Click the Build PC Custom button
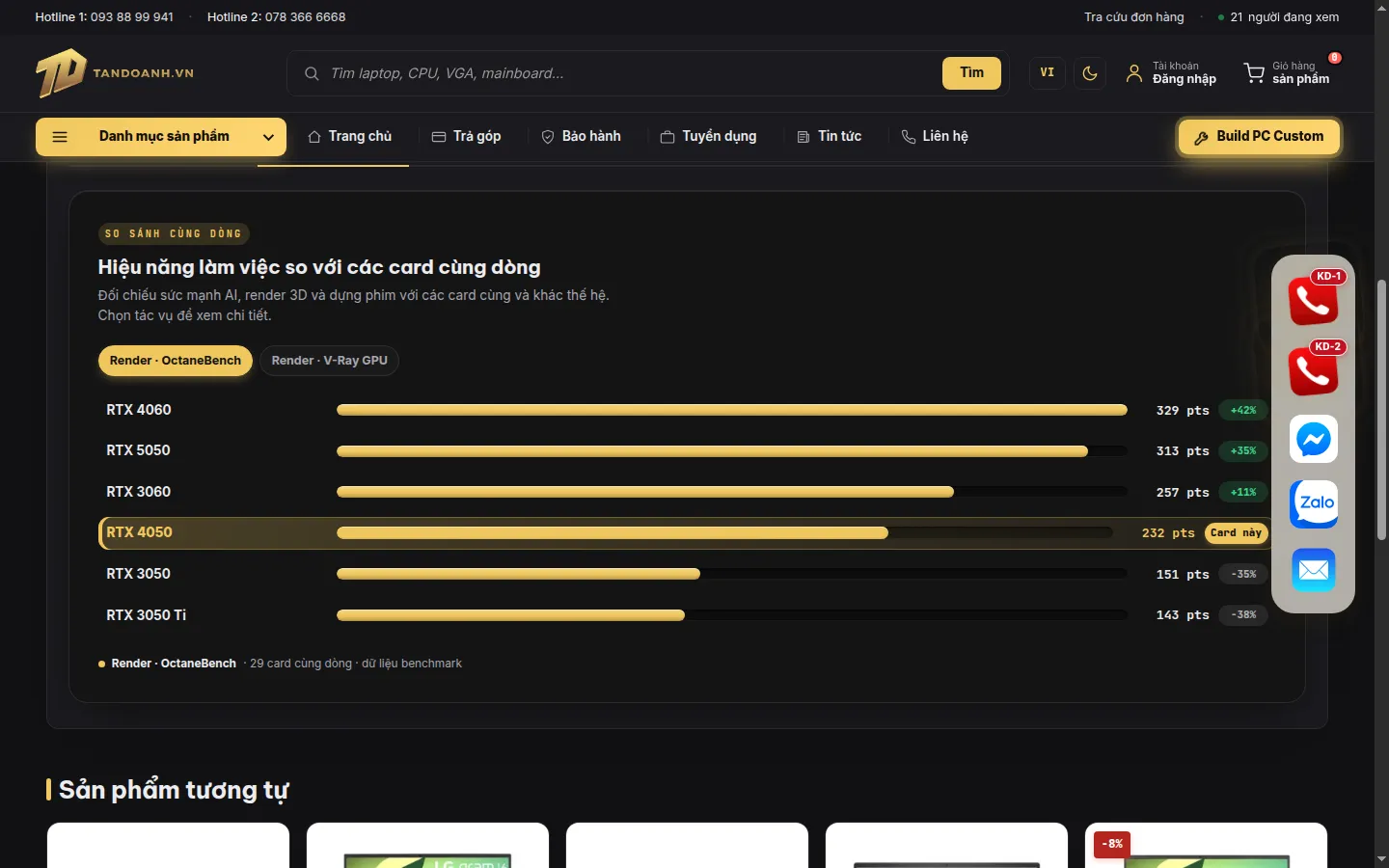Screen dimensions: 1389x868 click(1259, 137)
